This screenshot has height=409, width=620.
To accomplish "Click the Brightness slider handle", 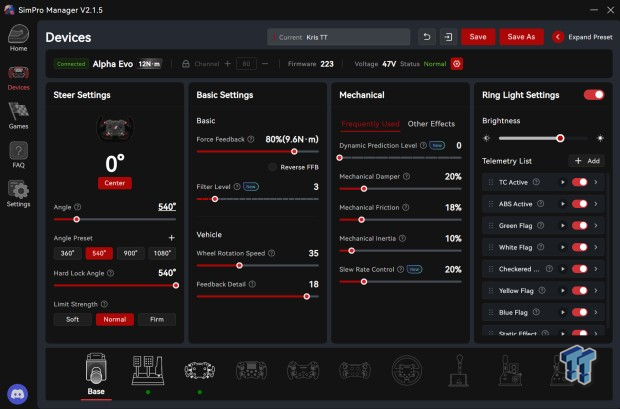I will (560, 138).
